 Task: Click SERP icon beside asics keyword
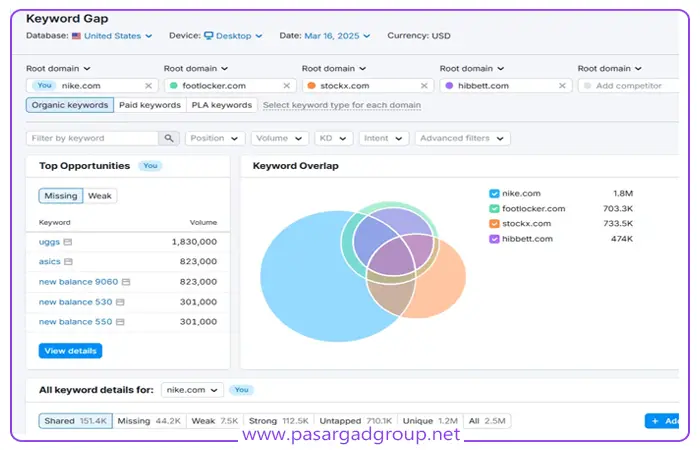68,262
